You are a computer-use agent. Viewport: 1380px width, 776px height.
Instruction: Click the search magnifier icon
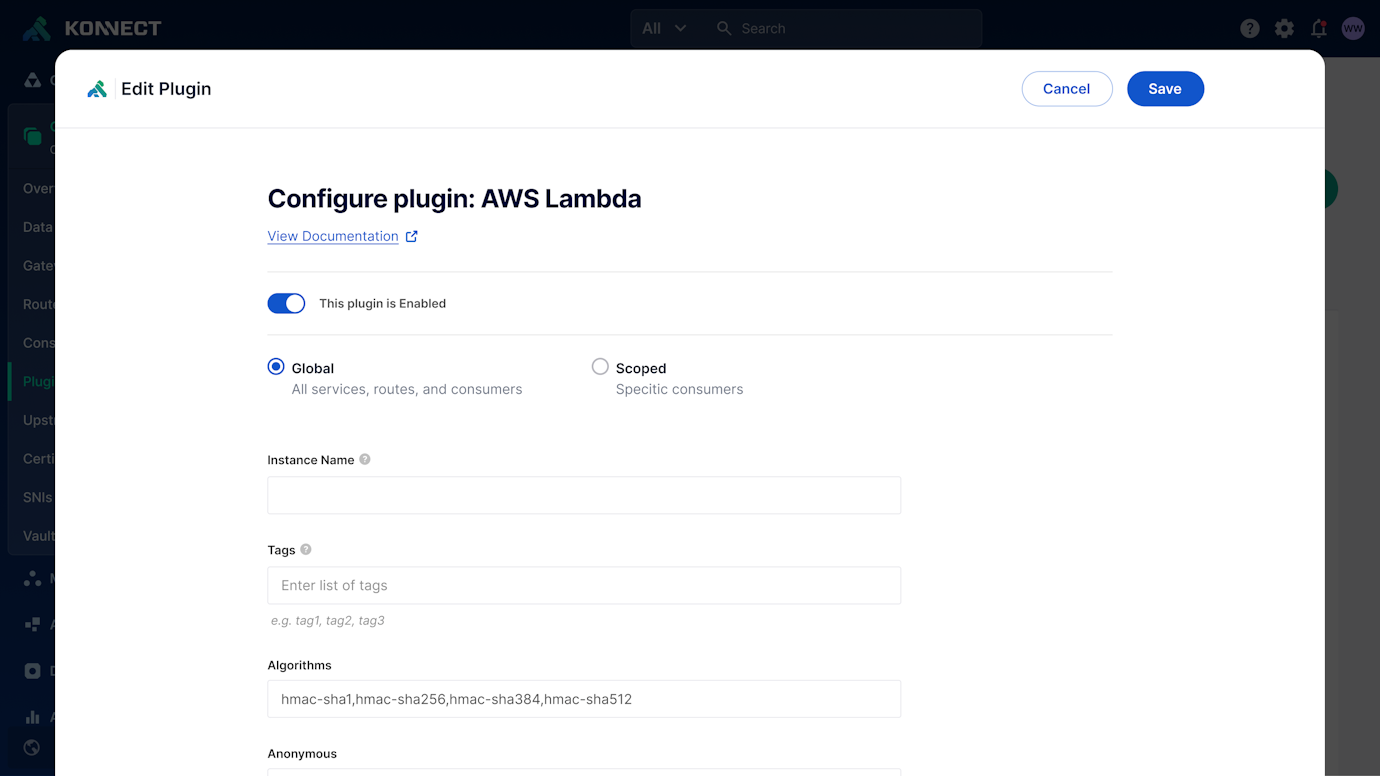point(723,28)
